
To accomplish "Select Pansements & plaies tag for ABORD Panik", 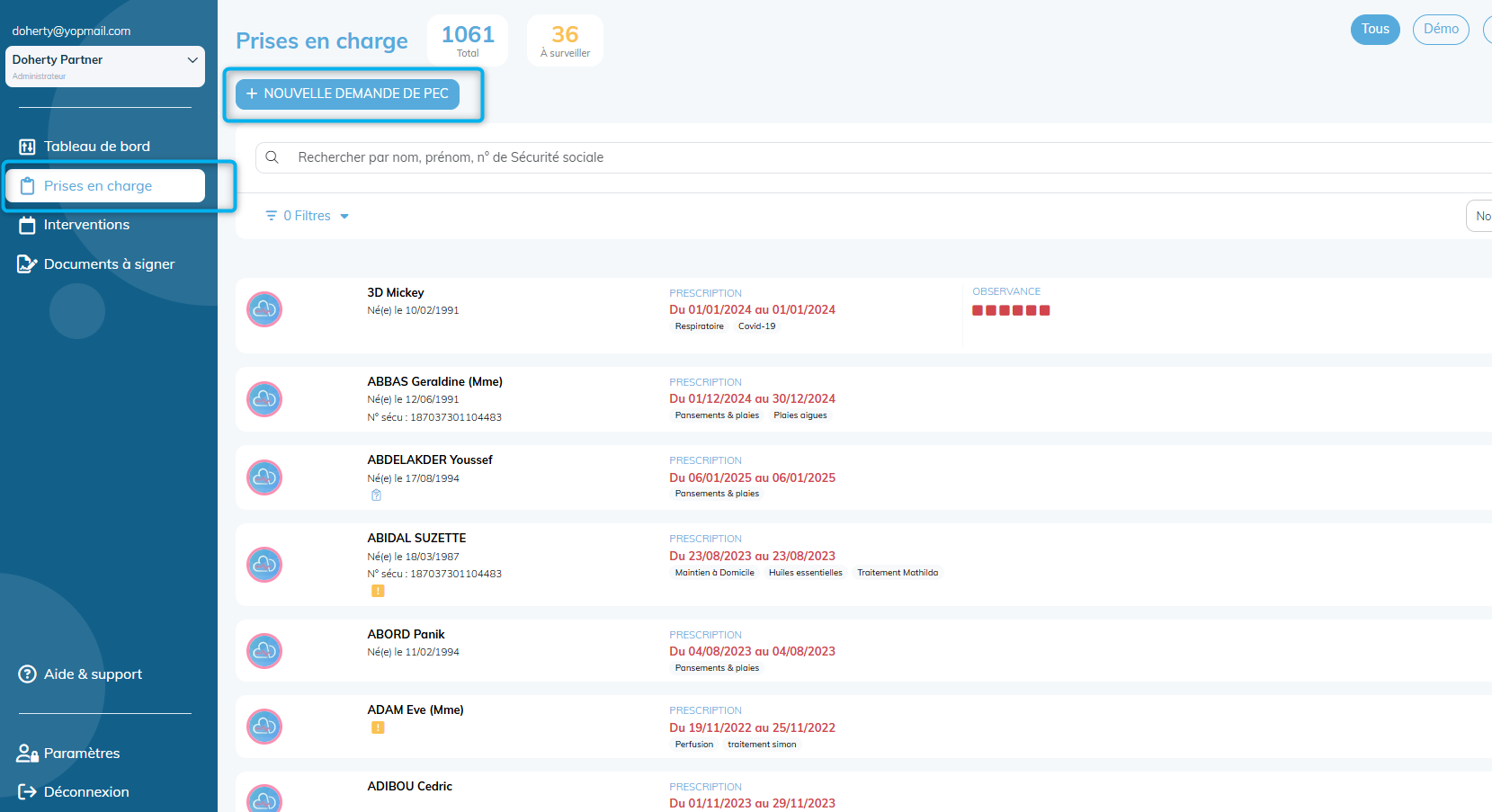I will pyautogui.click(x=717, y=668).
